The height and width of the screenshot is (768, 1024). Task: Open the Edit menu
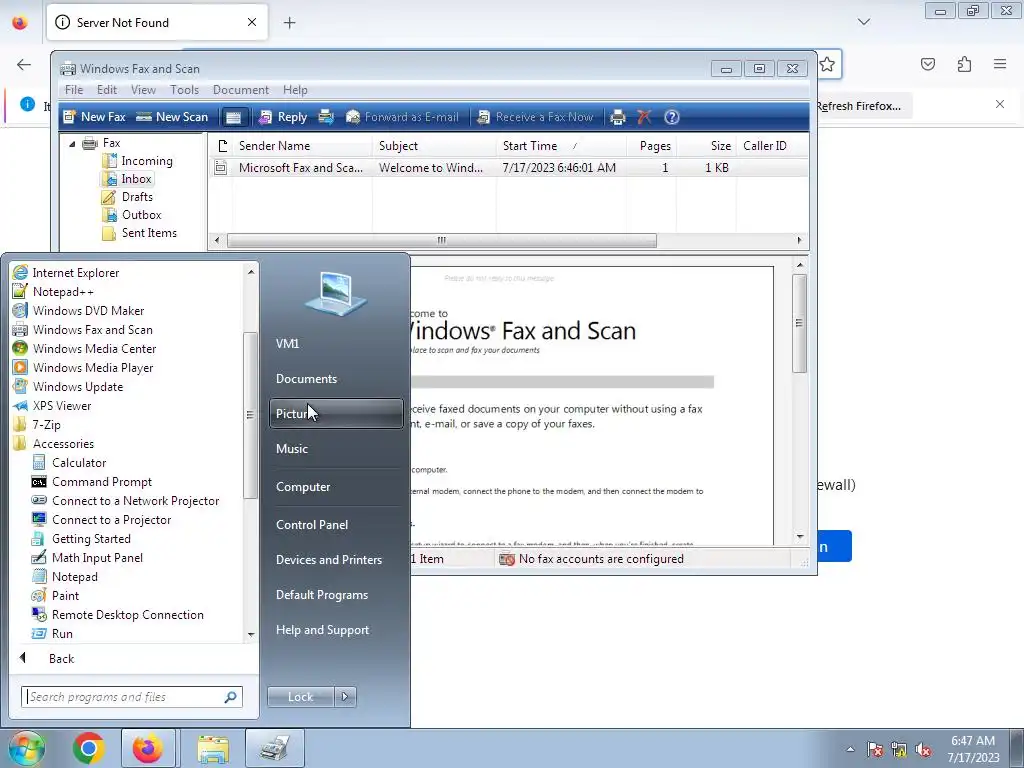tap(106, 89)
